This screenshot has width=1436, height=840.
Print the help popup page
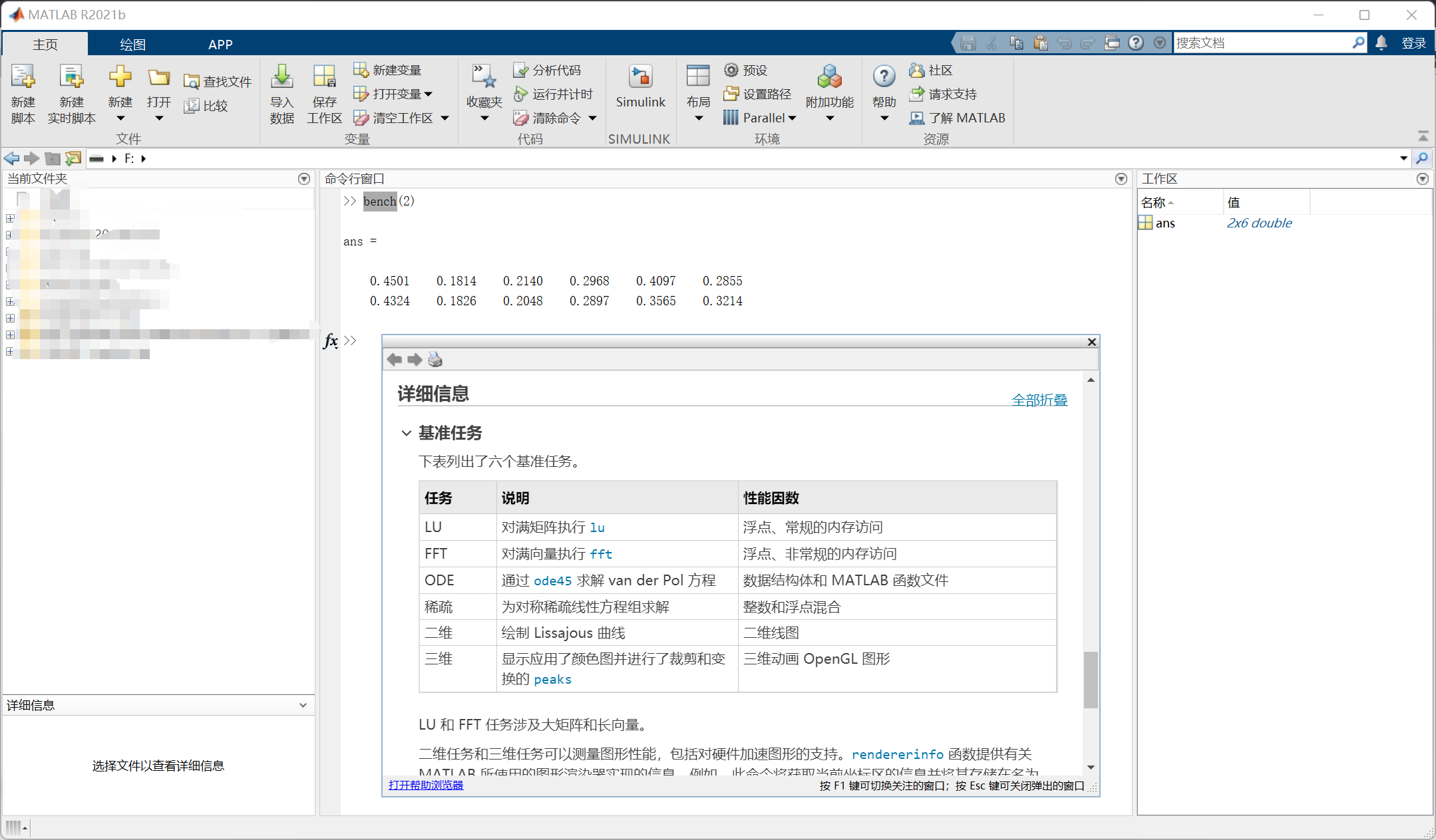click(435, 360)
